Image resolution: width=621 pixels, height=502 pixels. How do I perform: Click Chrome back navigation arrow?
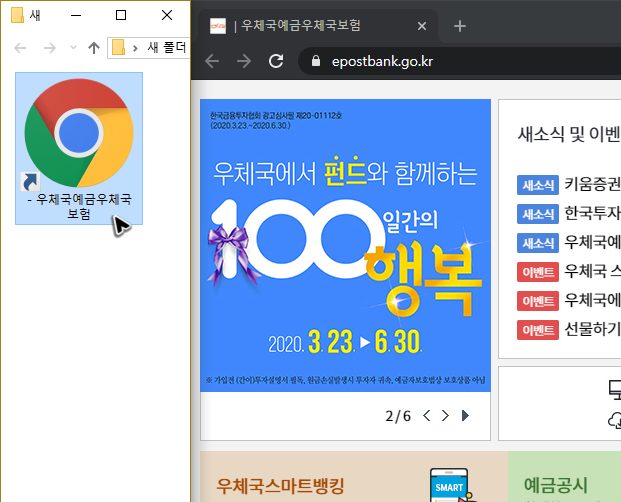point(212,61)
